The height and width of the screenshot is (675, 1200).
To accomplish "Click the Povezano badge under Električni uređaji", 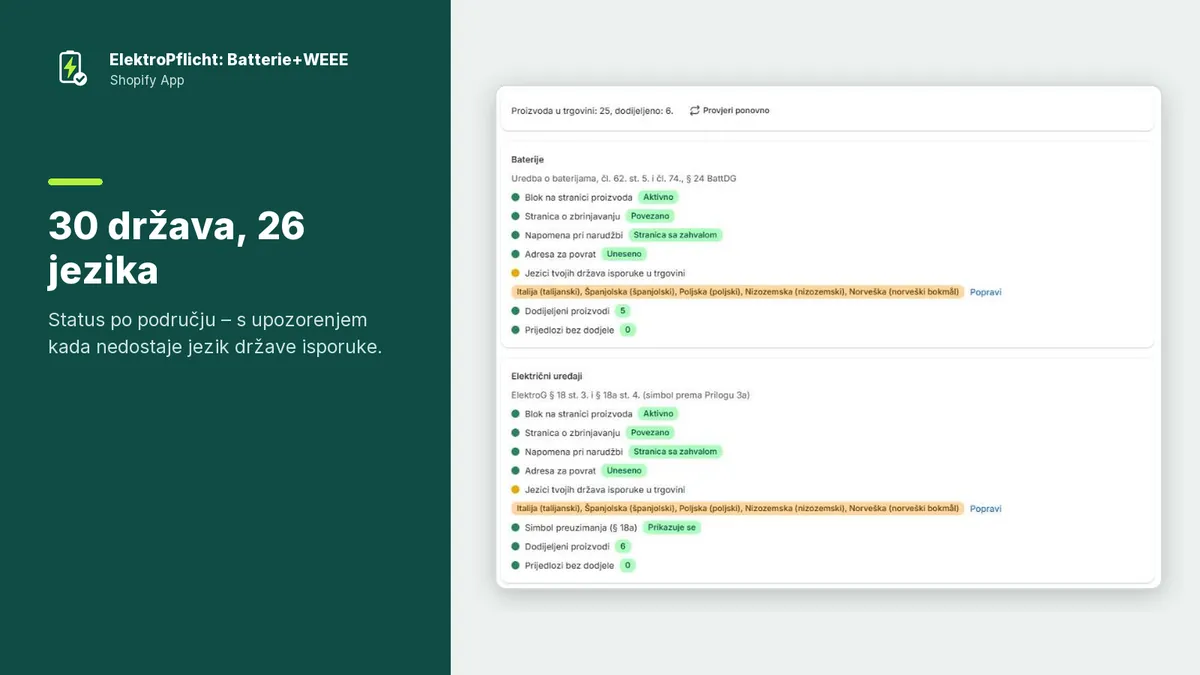I will (x=651, y=433).
